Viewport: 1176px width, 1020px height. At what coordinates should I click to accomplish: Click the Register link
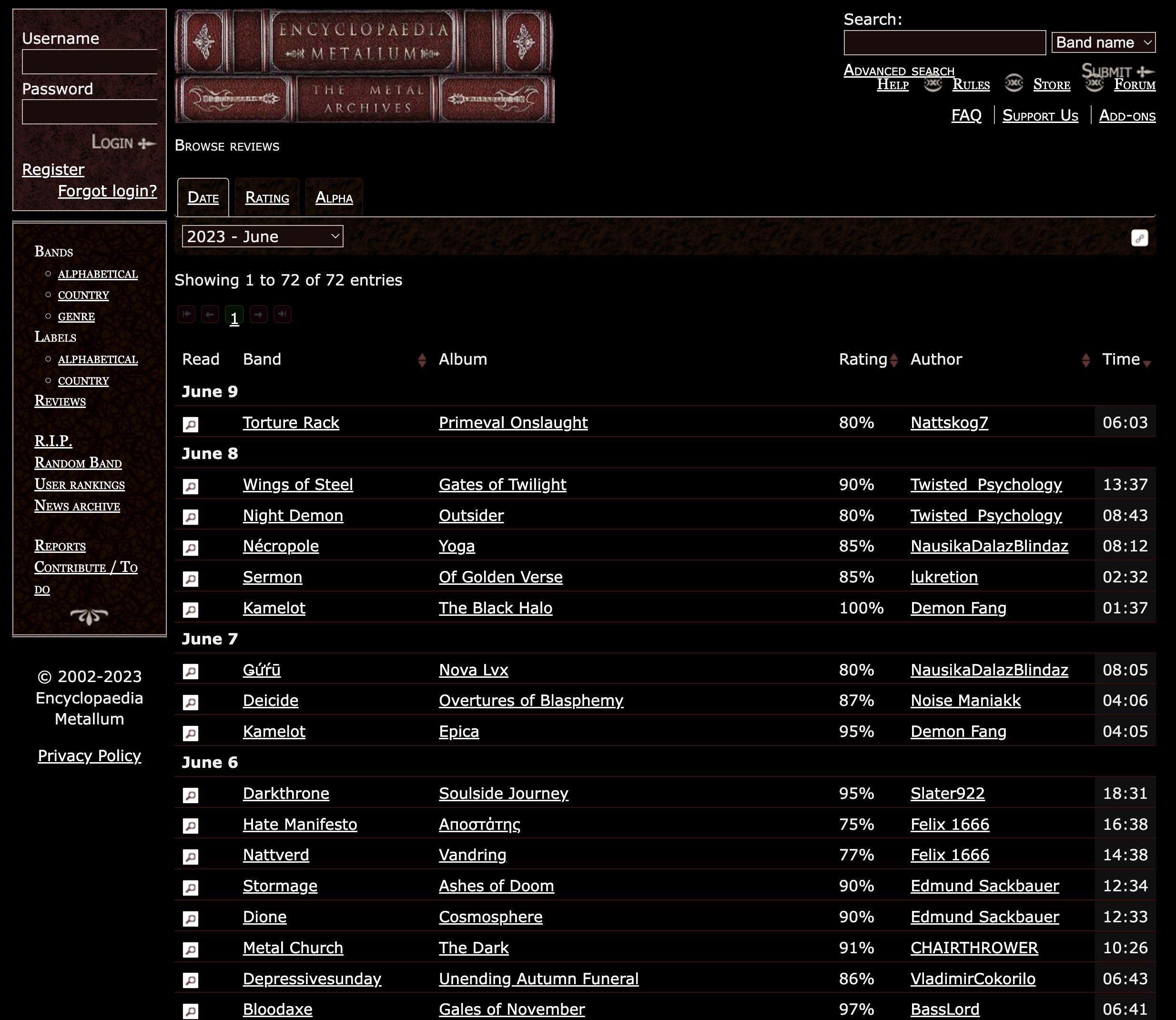(53, 167)
